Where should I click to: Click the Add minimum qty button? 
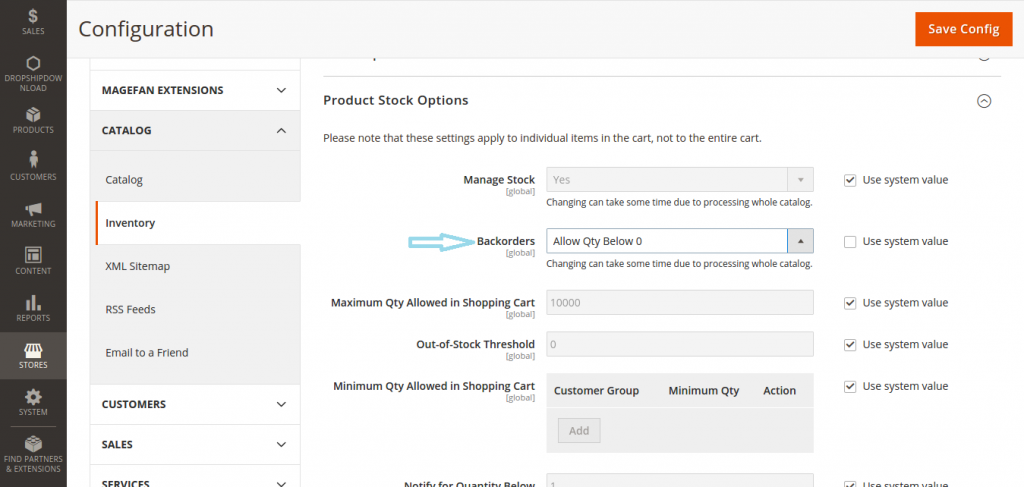click(579, 431)
